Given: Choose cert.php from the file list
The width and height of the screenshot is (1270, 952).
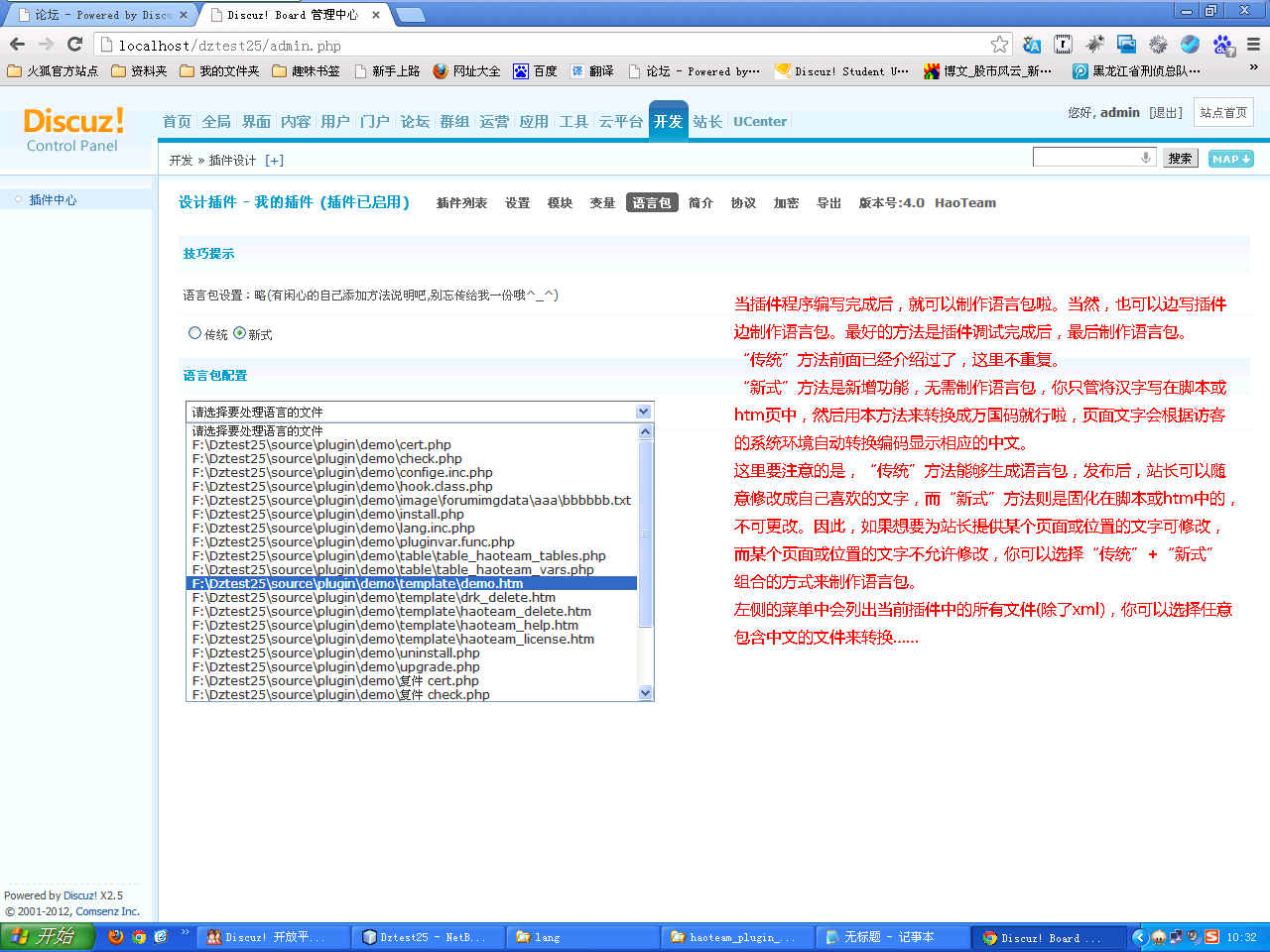Looking at the screenshot, I should coord(412,444).
